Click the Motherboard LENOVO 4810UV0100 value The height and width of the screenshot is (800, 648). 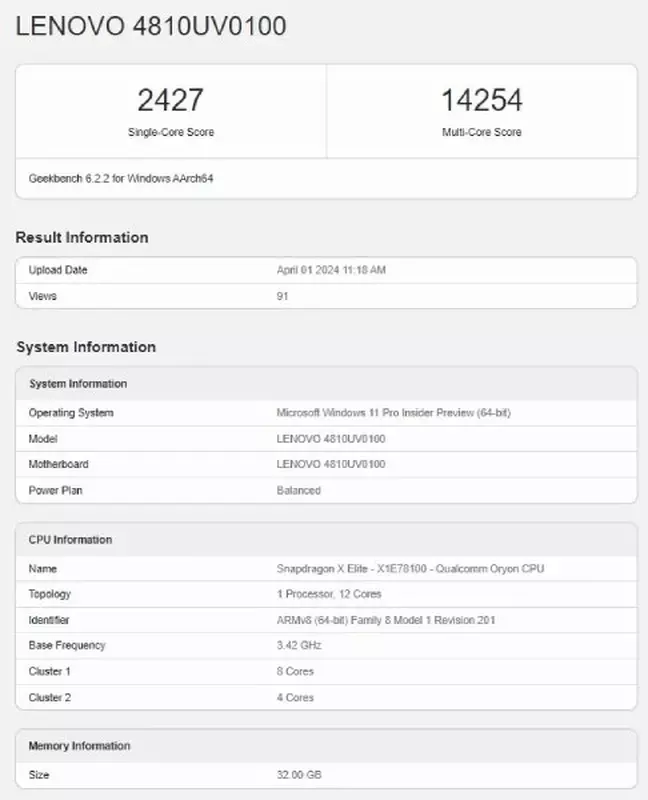pyautogui.click(x=331, y=464)
